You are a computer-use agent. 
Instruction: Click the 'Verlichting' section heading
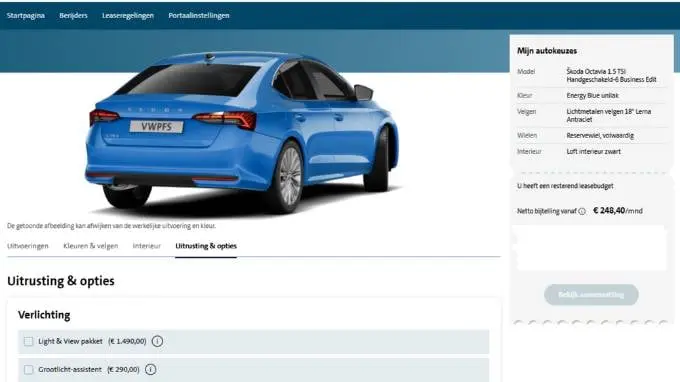pyautogui.click(x=44, y=315)
